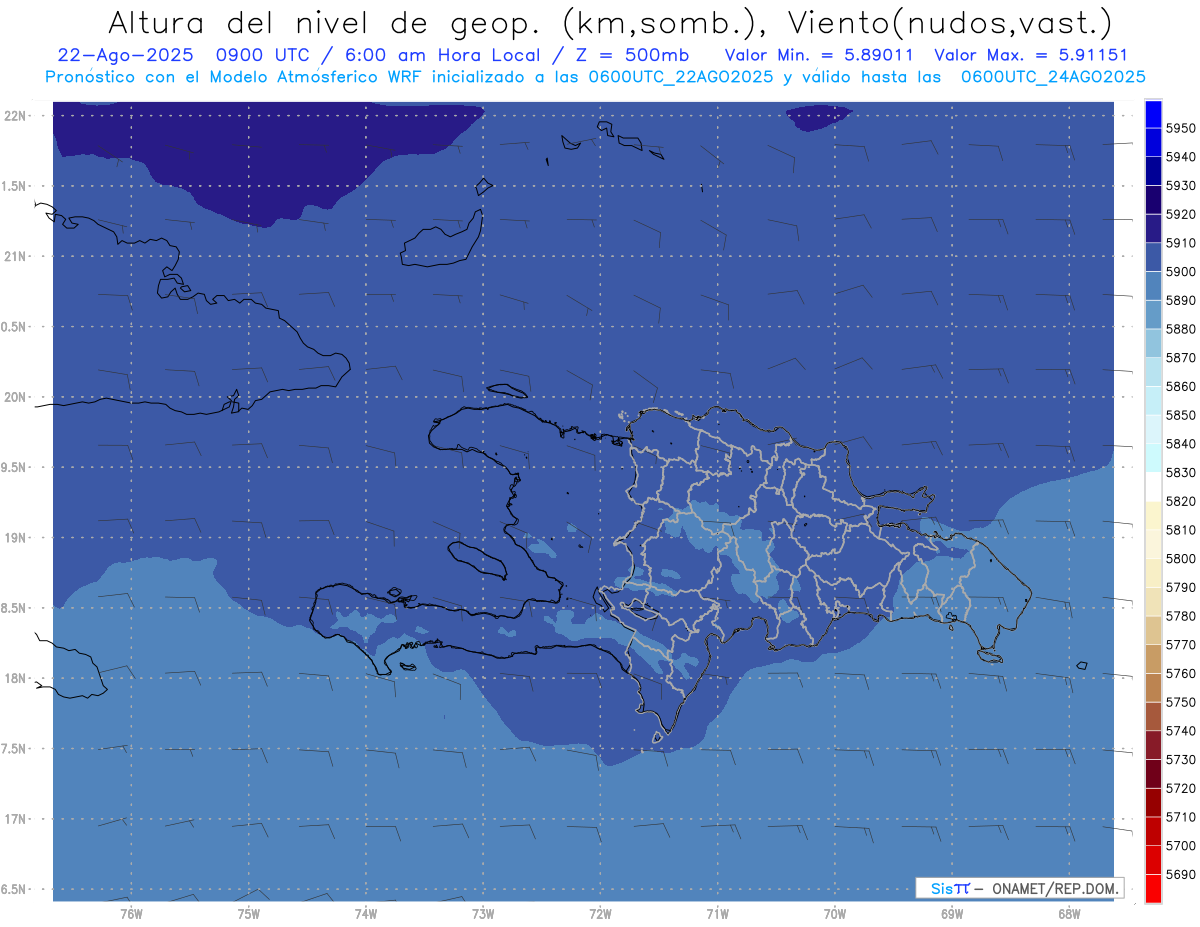Pick the cream band between 5810 and 5820

(x=1153, y=515)
